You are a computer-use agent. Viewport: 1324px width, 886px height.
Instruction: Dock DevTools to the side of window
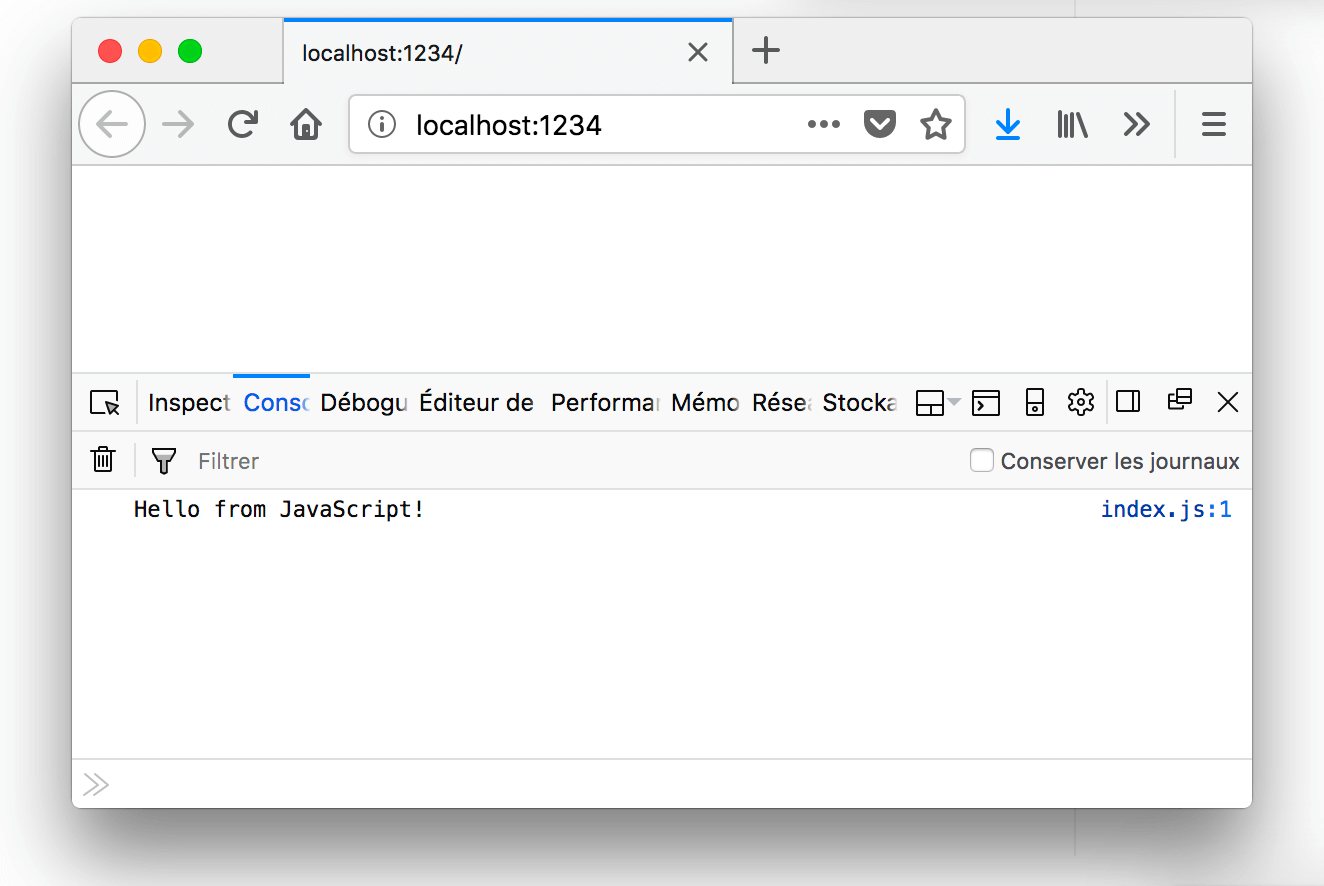coord(1128,402)
